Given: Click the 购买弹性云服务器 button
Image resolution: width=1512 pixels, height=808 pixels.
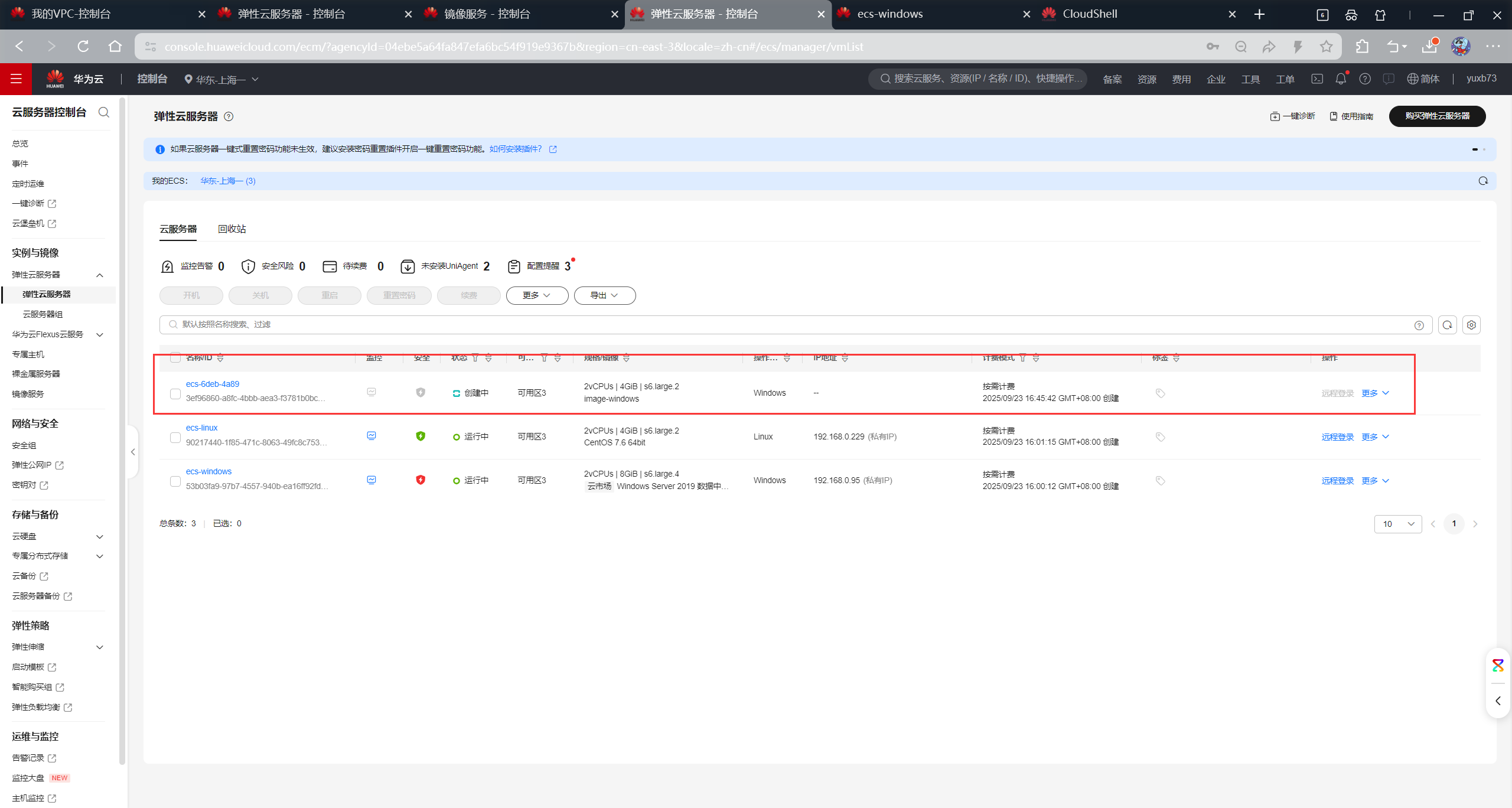Looking at the screenshot, I should pos(1437,116).
